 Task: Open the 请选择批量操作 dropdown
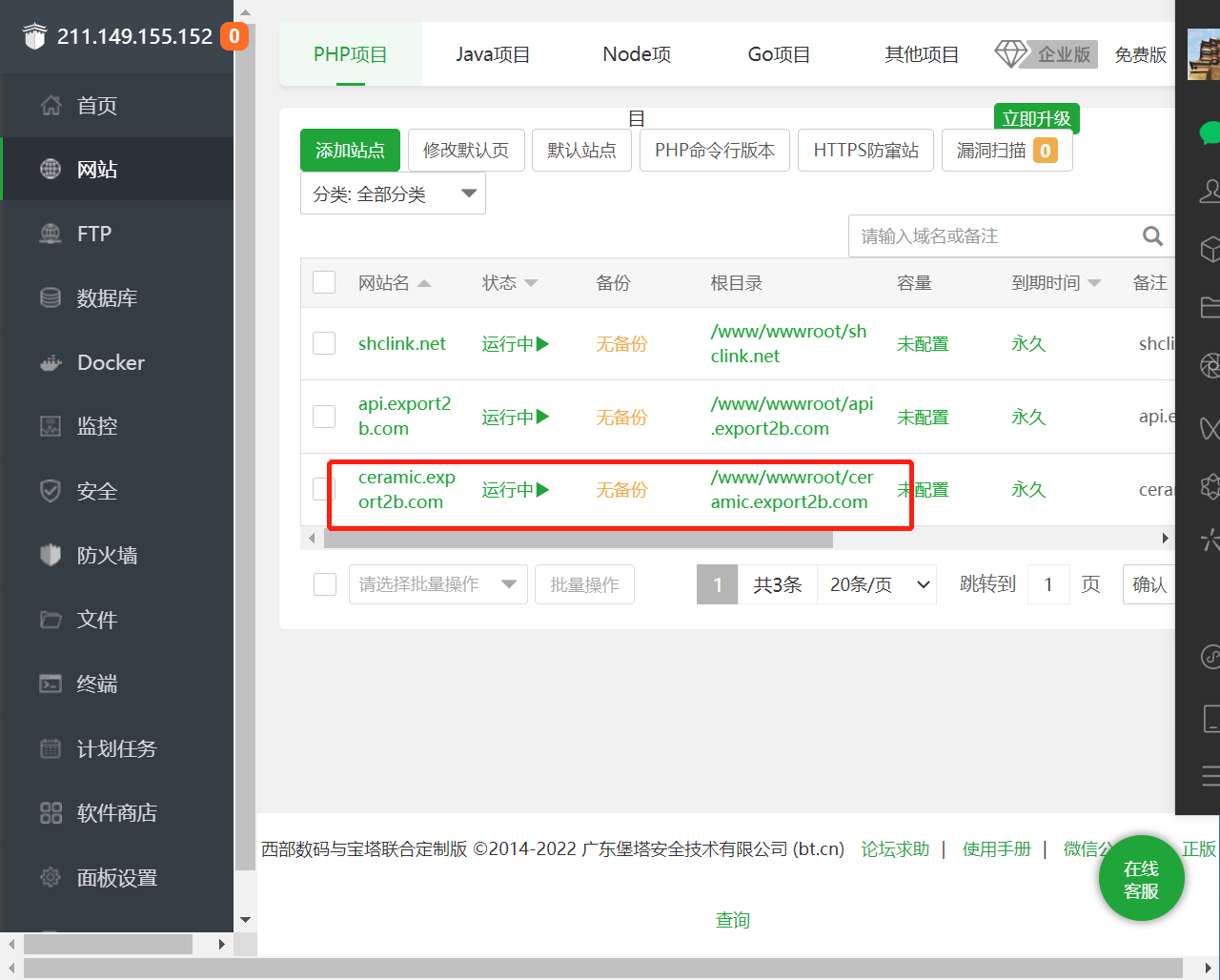click(437, 584)
